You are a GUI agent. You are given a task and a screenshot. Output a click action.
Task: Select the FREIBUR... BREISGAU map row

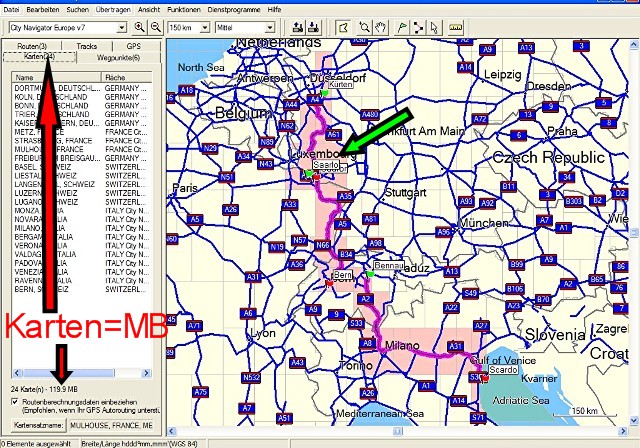82,158
